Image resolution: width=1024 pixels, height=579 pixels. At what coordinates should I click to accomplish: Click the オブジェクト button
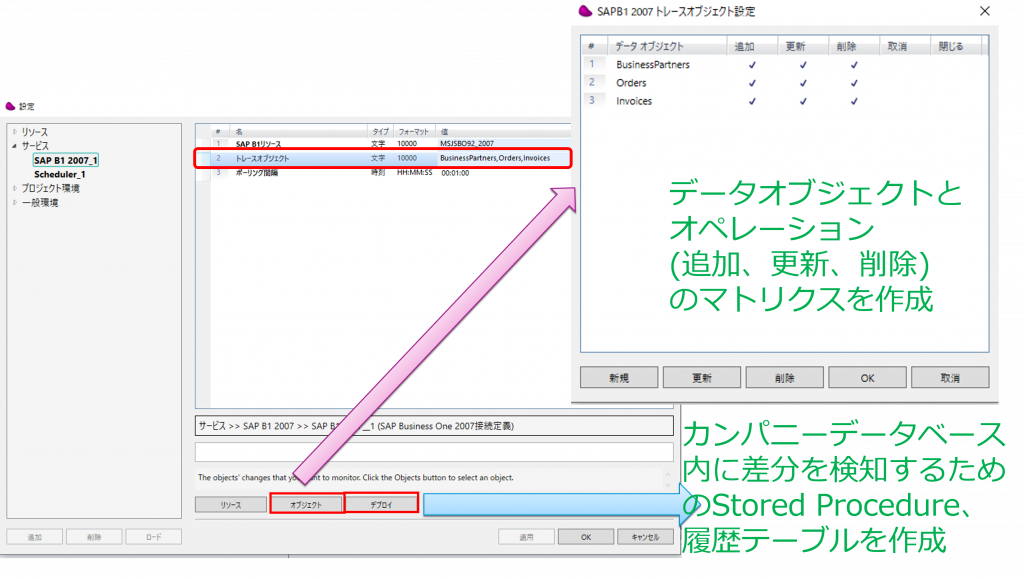coord(306,505)
